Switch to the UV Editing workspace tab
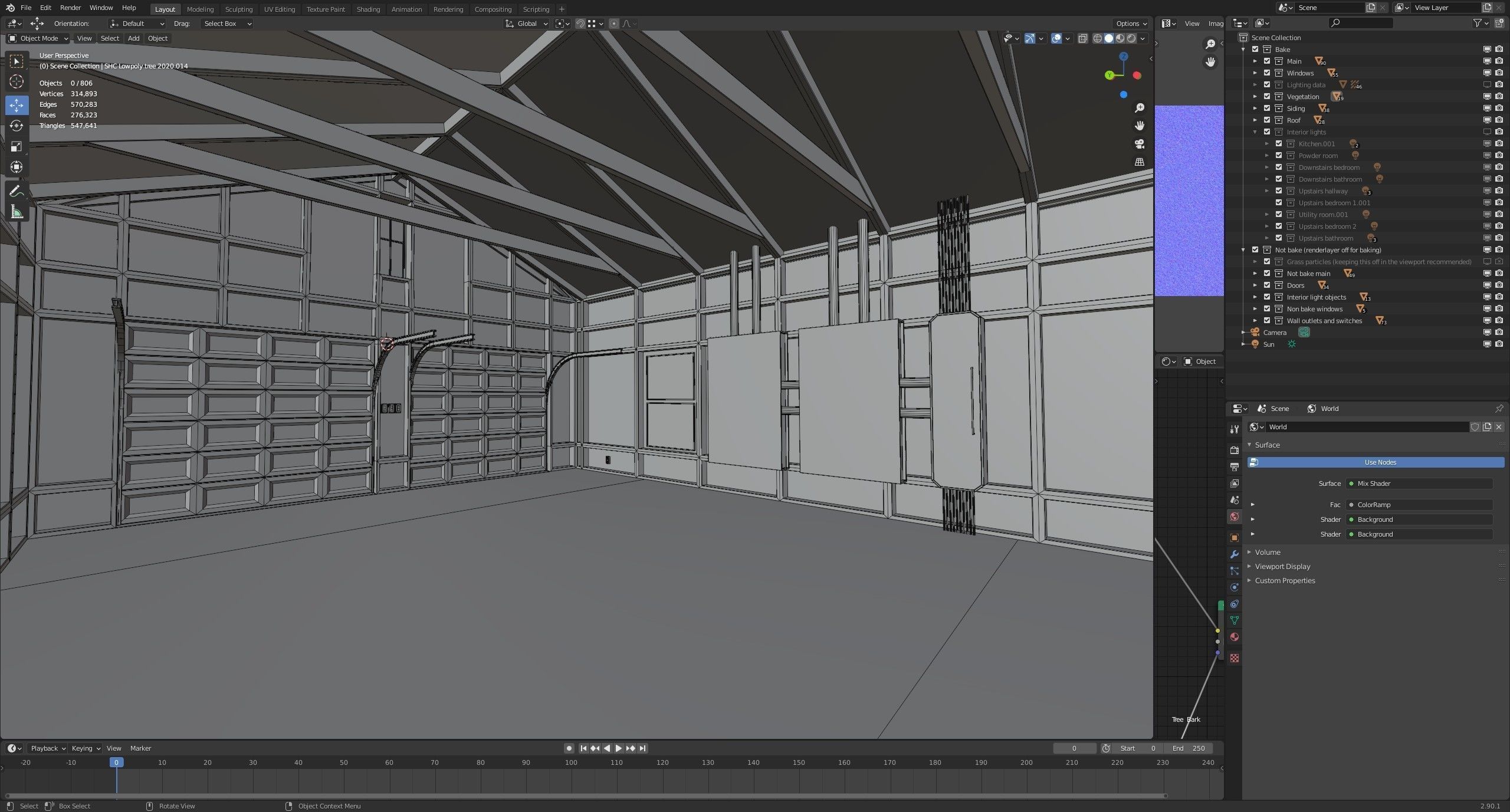 click(280, 9)
